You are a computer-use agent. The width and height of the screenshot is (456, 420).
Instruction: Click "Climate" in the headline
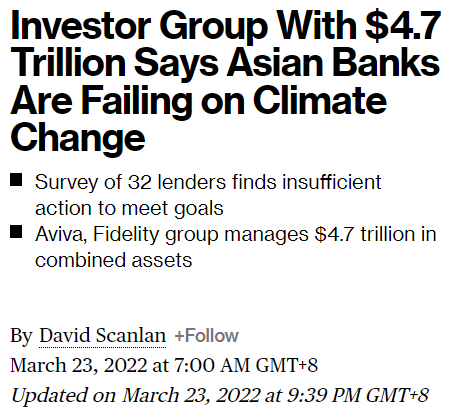click(320, 100)
